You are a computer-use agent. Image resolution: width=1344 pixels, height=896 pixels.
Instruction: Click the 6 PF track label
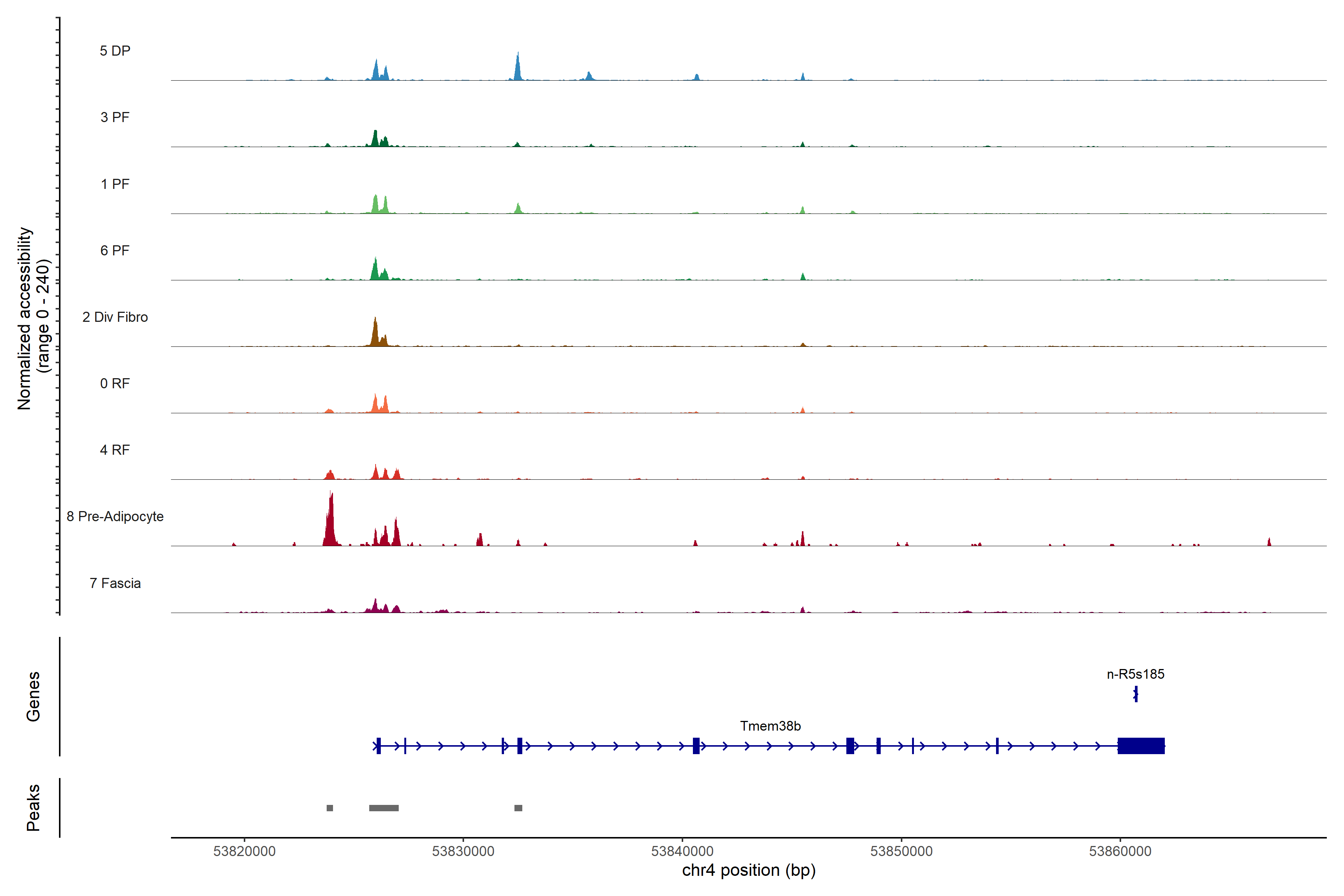115,250
